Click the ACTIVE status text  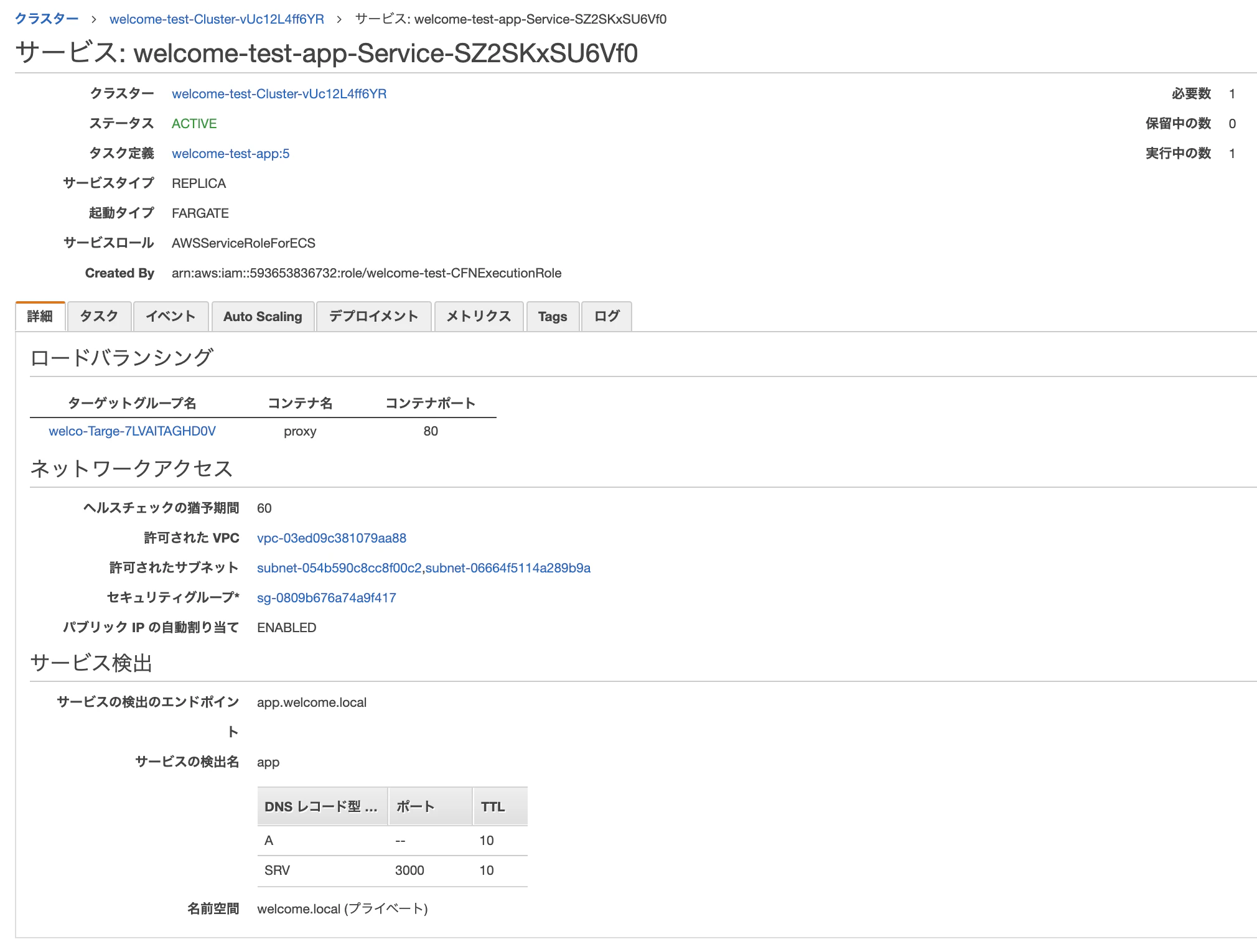194,124
